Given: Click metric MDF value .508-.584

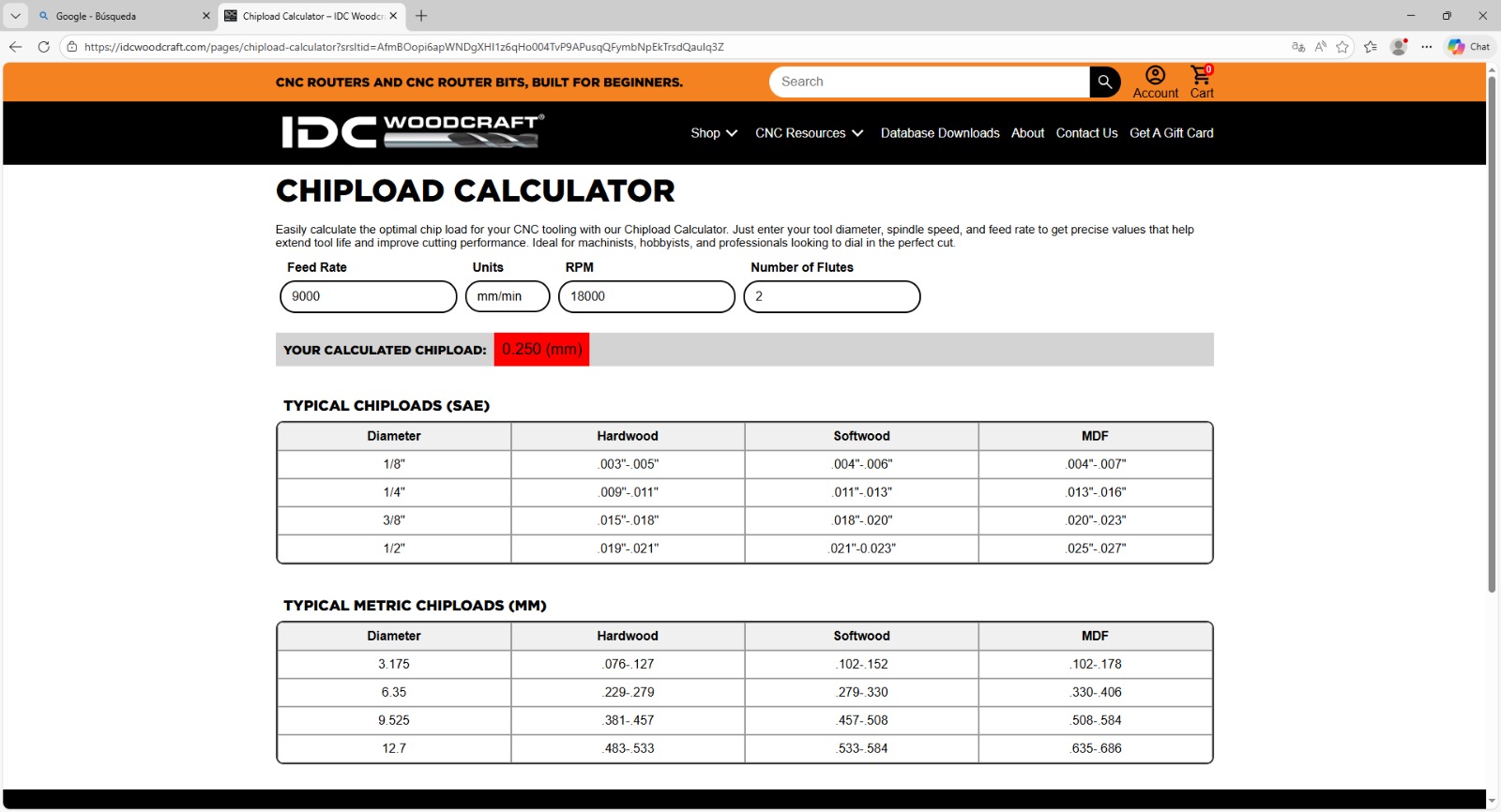Looking at the screenshot, I should point(1096,720).
